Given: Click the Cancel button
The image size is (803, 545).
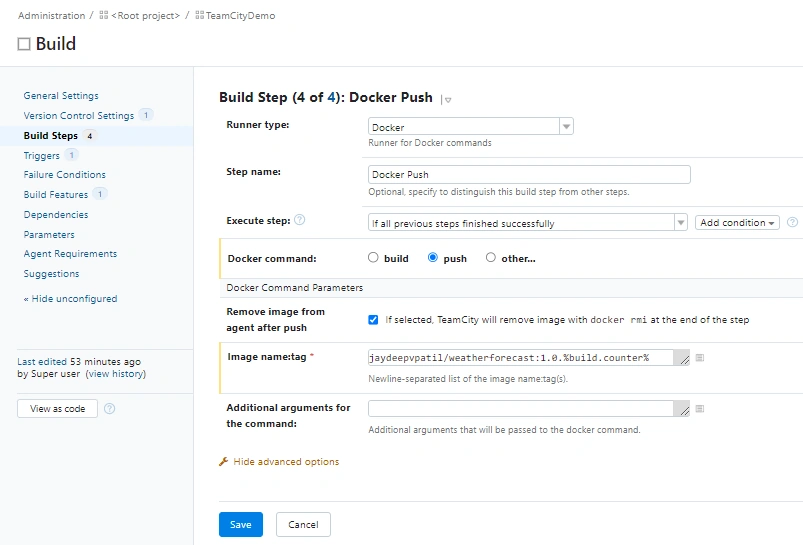Looking at the screenshot, I should click(x=303, y=525).
